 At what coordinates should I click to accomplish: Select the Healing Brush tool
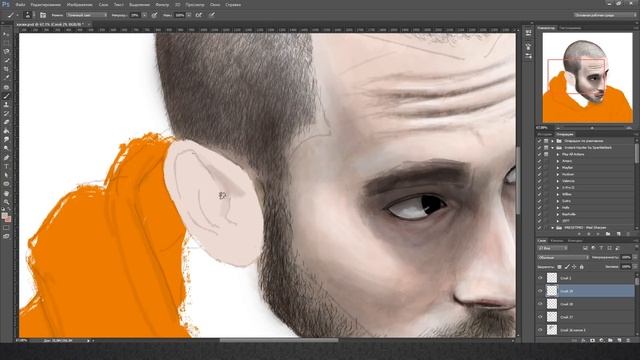click(6, 87)
